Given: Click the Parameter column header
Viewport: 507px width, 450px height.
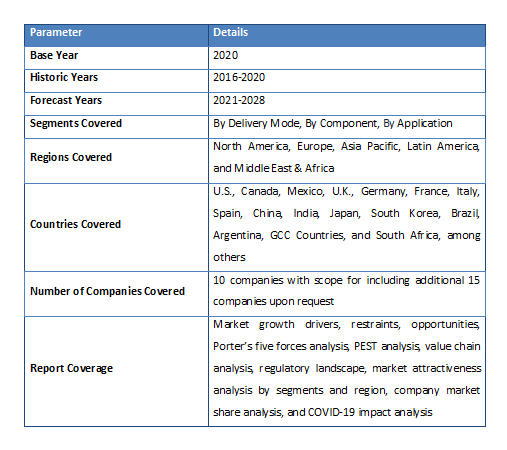Looking at the screenshot, I should click(x=116, y=35).
